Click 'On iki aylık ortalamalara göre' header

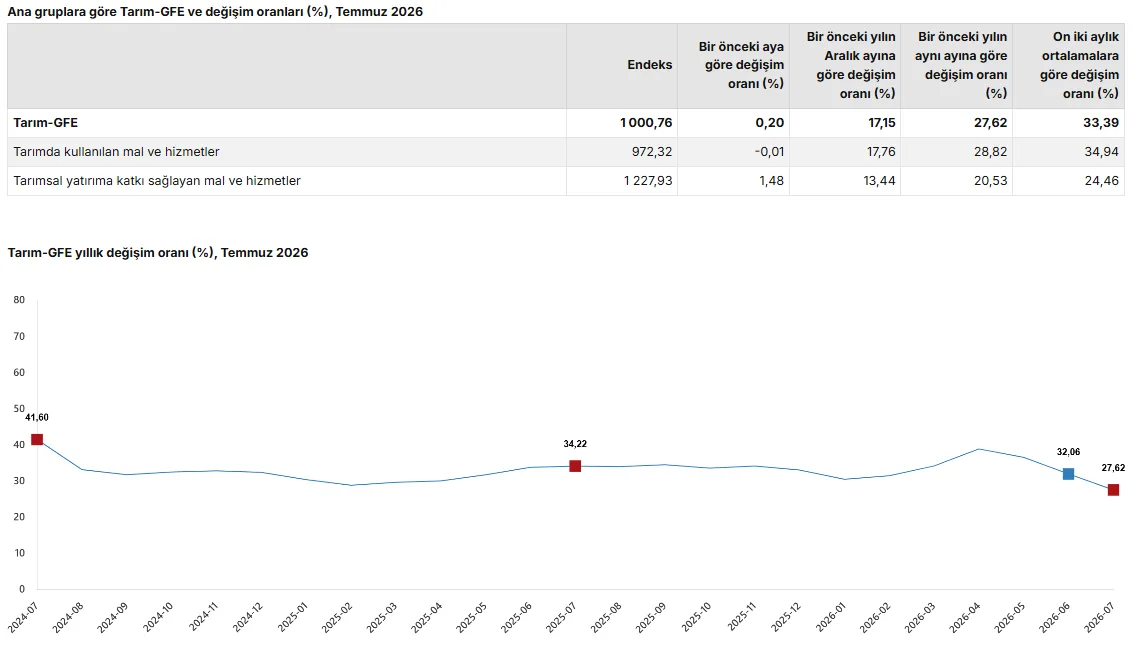(x=1079, y=65)
